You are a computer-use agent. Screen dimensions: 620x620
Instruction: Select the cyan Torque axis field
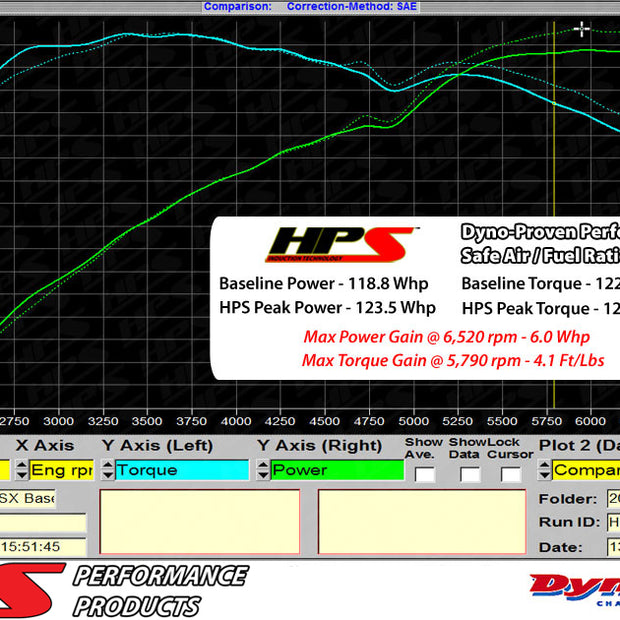click(182, 470)
